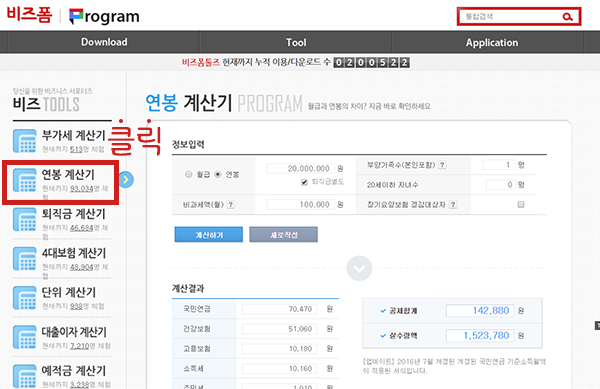Click the 소득세 result 10,160
The height and width of the screenshot is (389, 600).
click(279, 369)
